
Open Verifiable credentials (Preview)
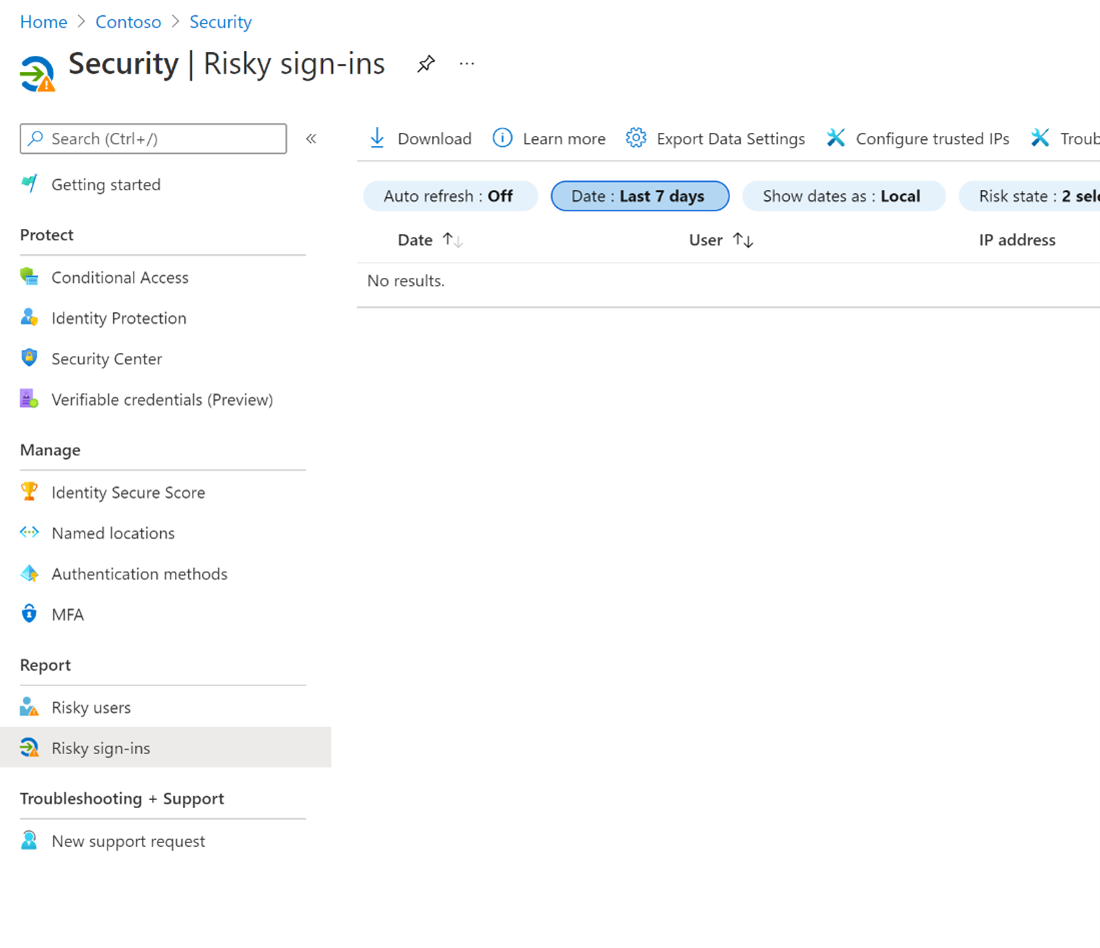click(162, 399)
